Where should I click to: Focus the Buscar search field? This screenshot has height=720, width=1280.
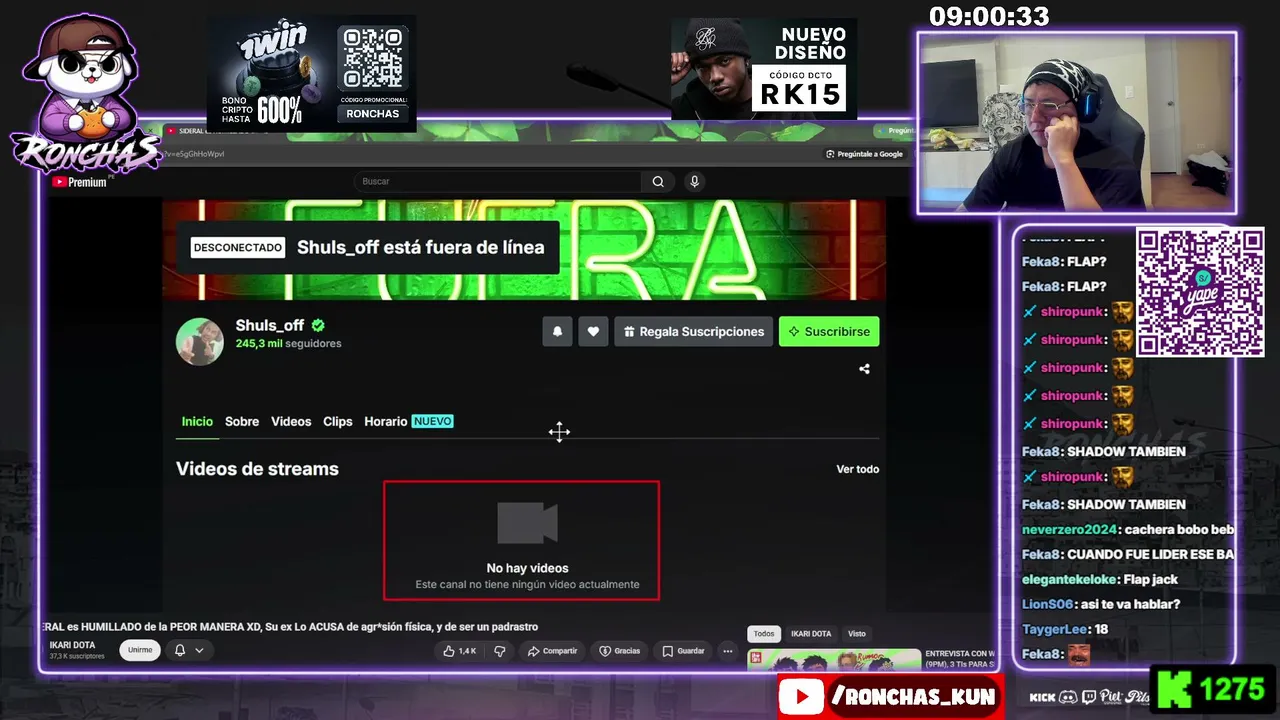[x=498, y=181]
